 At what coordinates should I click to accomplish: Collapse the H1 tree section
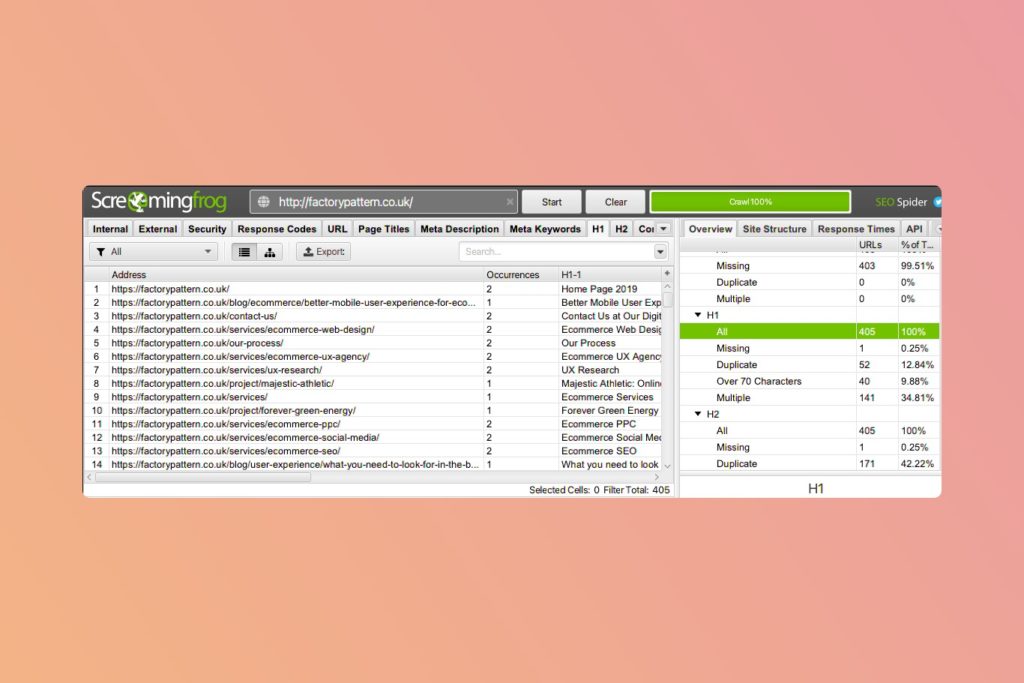pyautogui.click(x=698, y=315)
